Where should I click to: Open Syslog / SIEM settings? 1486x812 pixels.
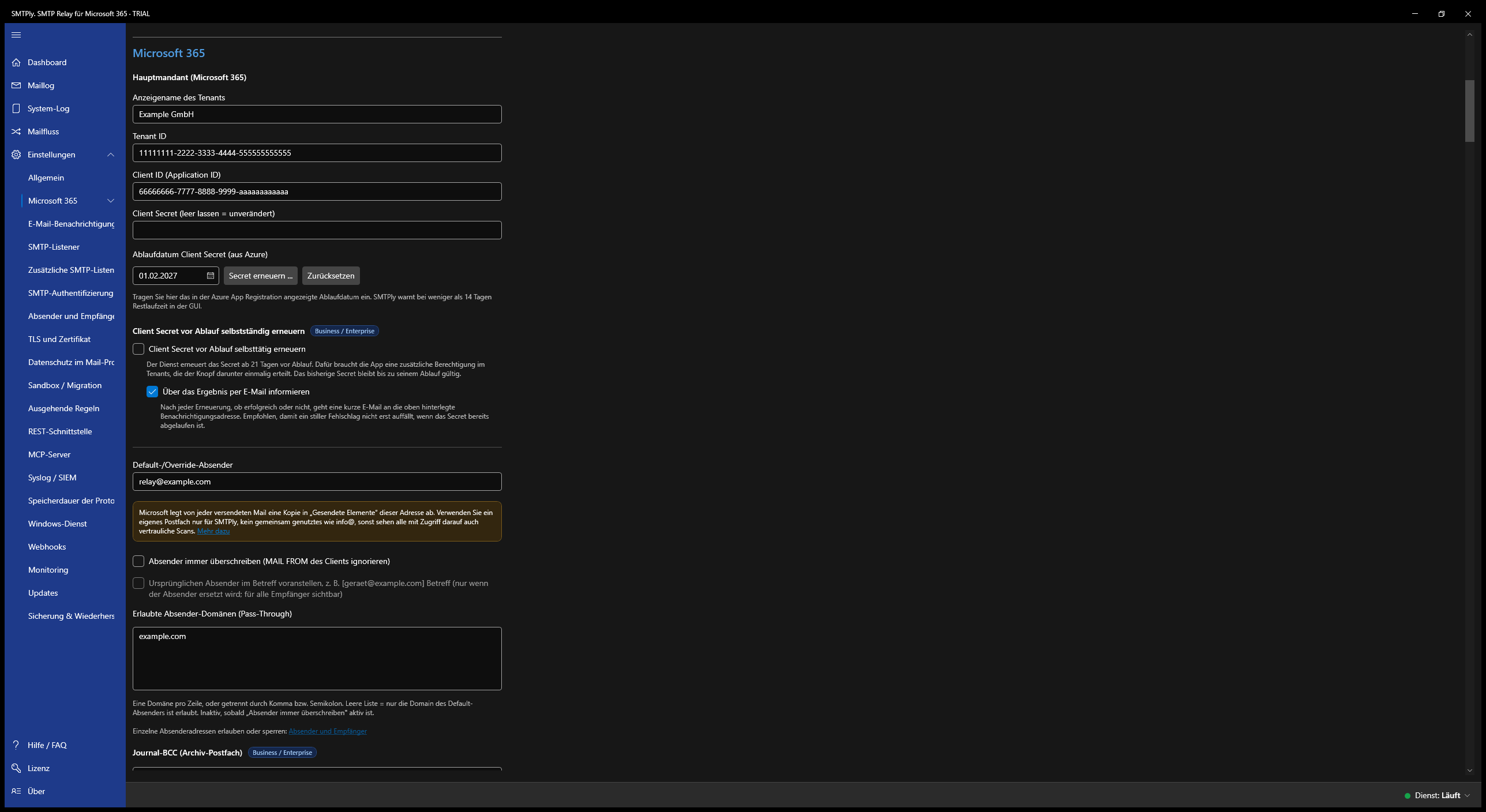click(x=52, y=478)
